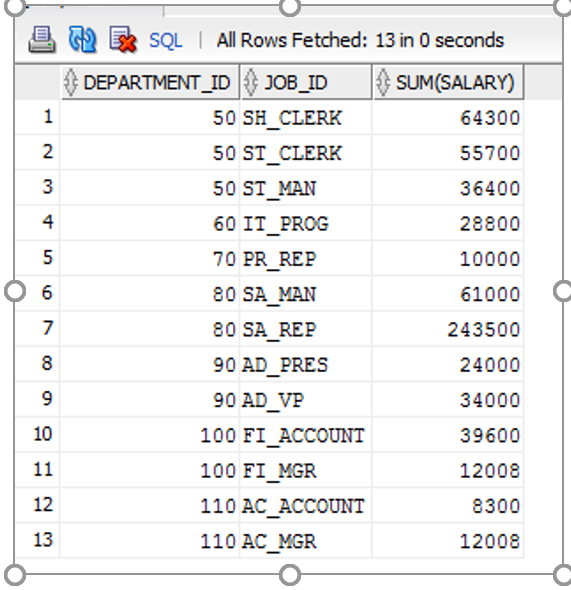Select row number 7
This screenshot has height=590, width=571.
[x=38, y=328]
